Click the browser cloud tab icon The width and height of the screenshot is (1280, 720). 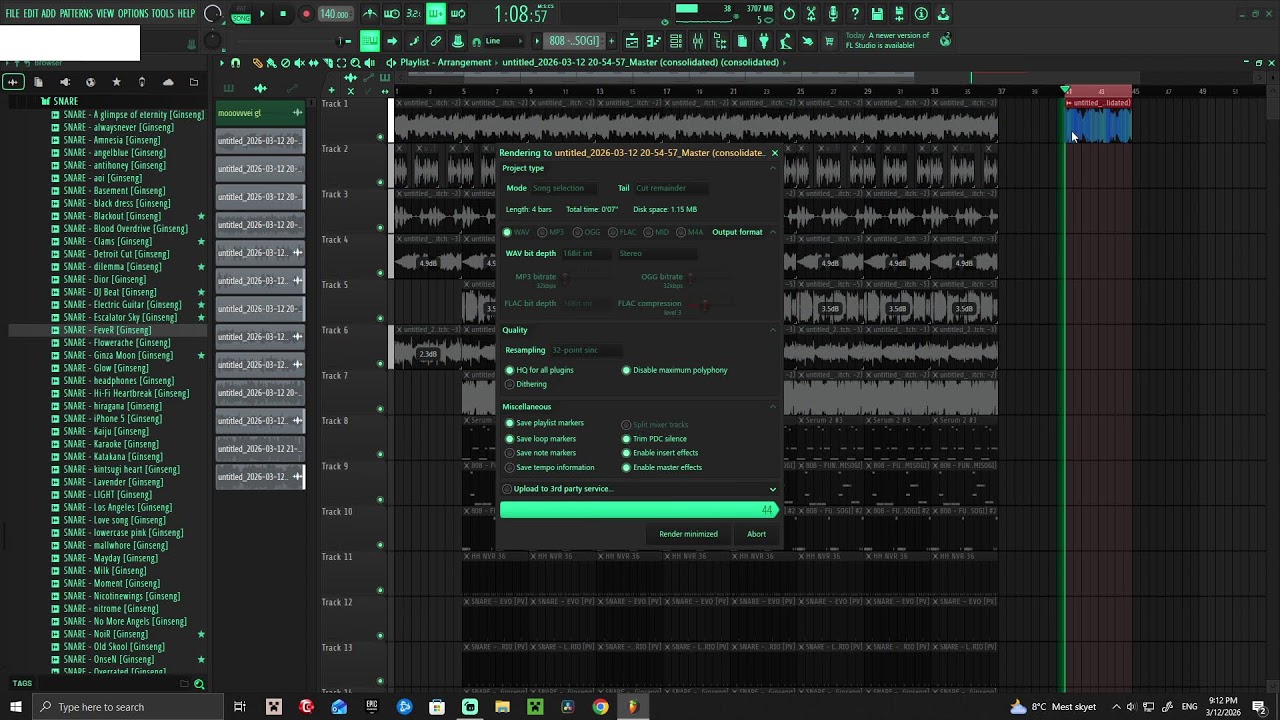pyautogui.click(x=168, y=82)
